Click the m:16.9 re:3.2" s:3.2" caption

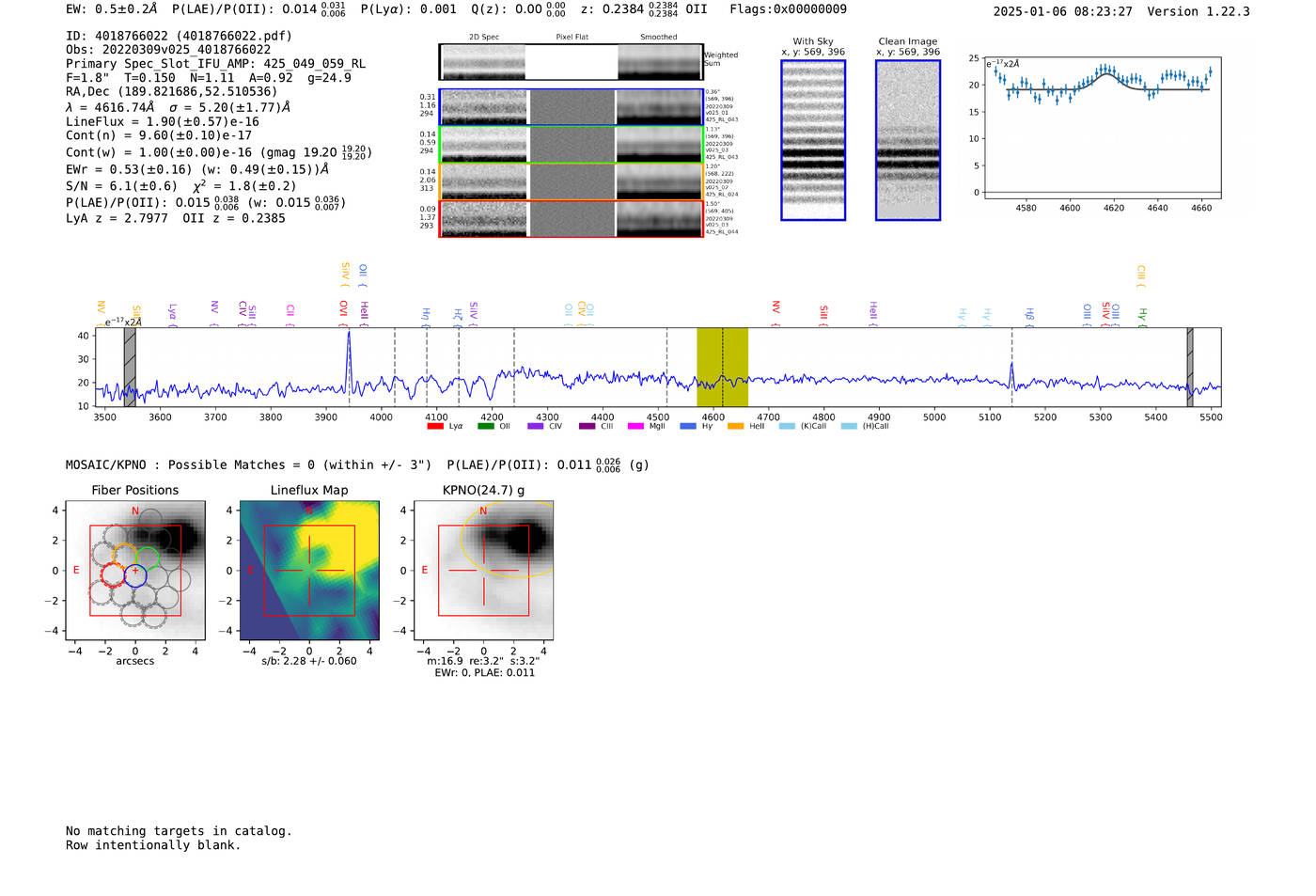483,661
